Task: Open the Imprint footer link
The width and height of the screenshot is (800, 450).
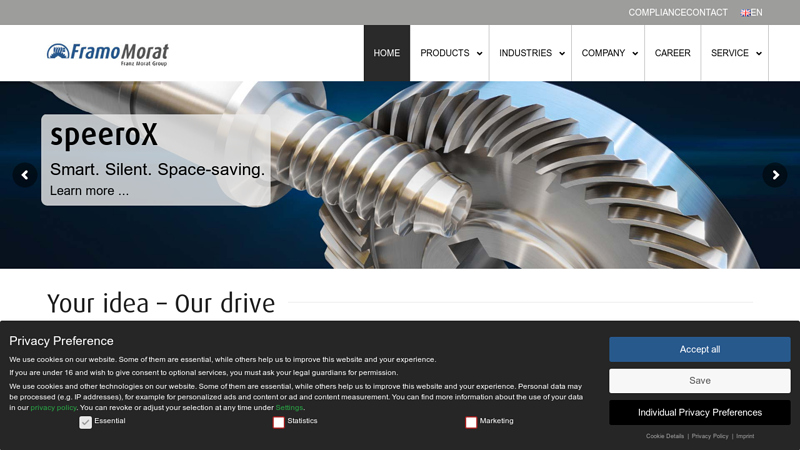Action: [x=745, y=436]
